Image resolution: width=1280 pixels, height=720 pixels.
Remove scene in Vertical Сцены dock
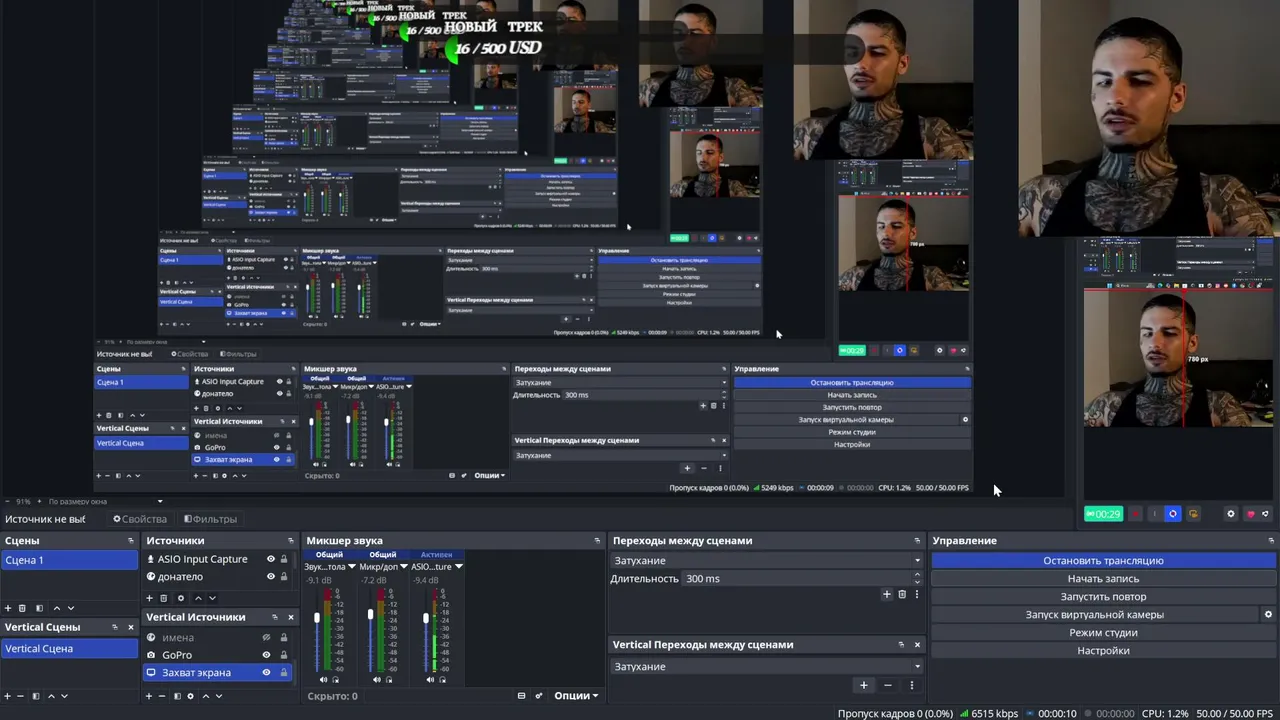pos(21,696)
